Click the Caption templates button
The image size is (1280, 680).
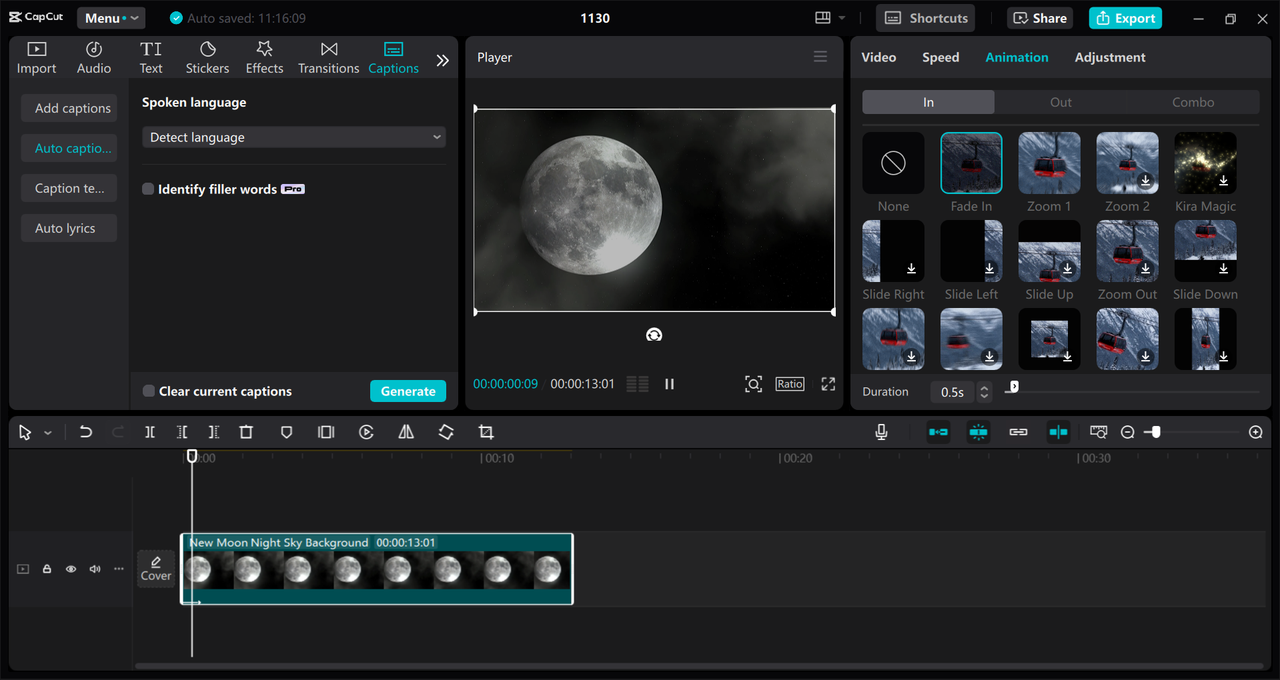69,188
